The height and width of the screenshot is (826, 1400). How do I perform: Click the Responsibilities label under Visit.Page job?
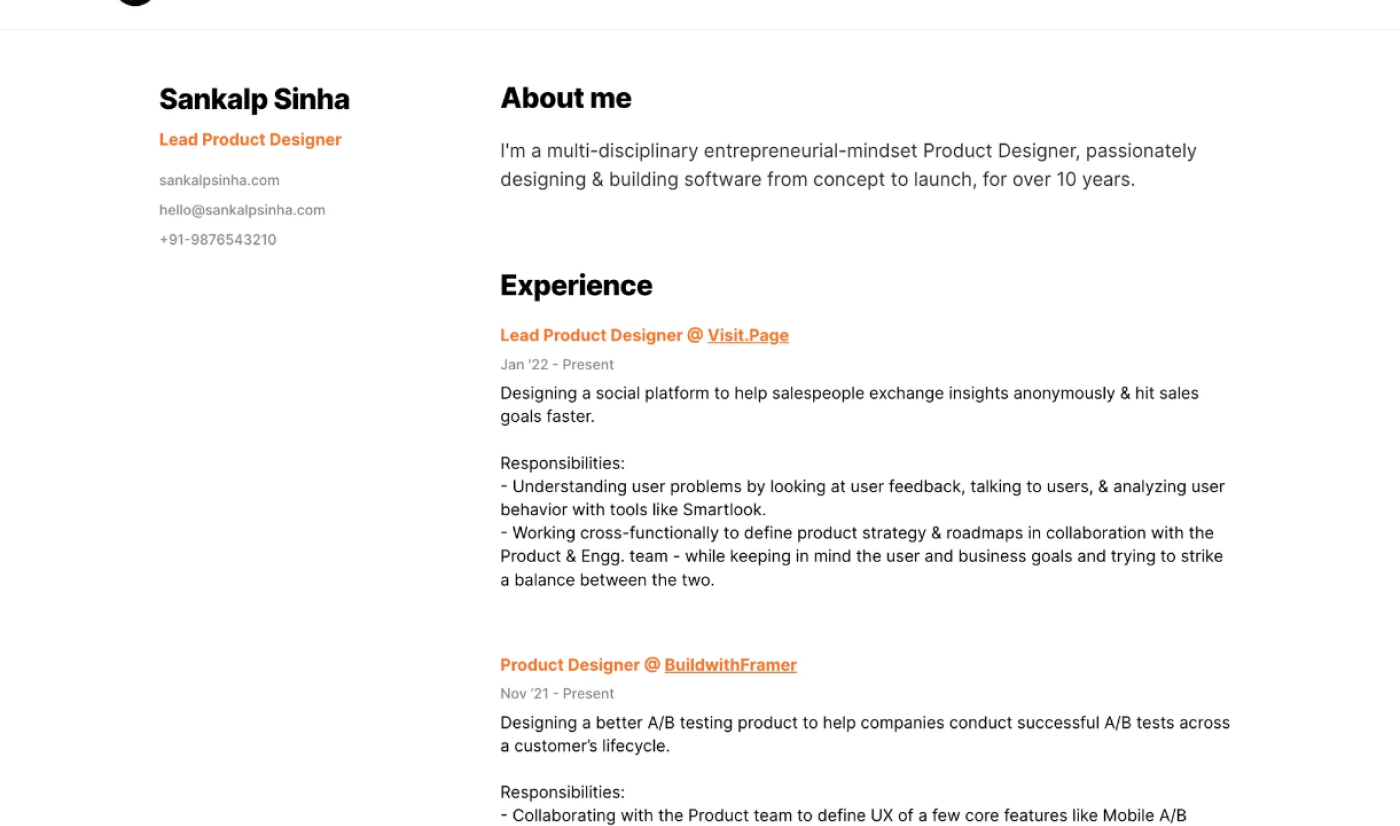562,463
